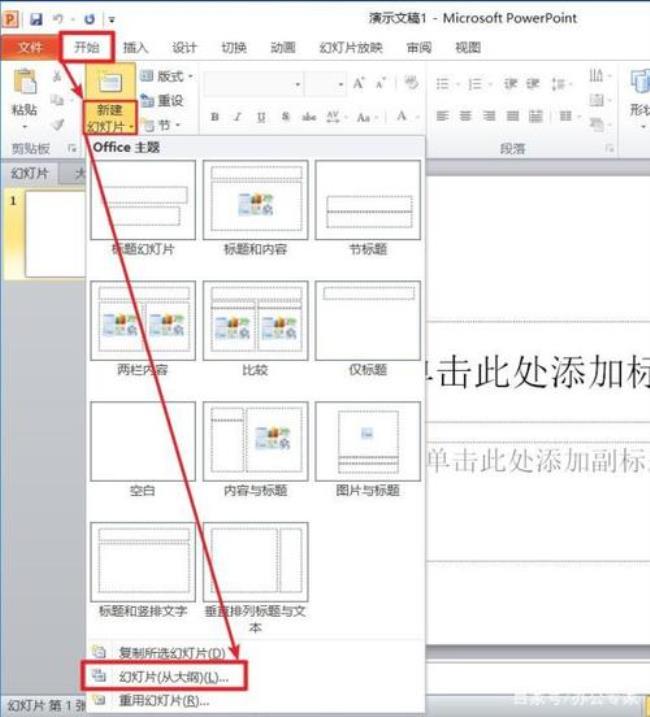This screenshot has width=650, height=717.
Task: Switch to the 切换 tab
Action: tap(234, 48)
